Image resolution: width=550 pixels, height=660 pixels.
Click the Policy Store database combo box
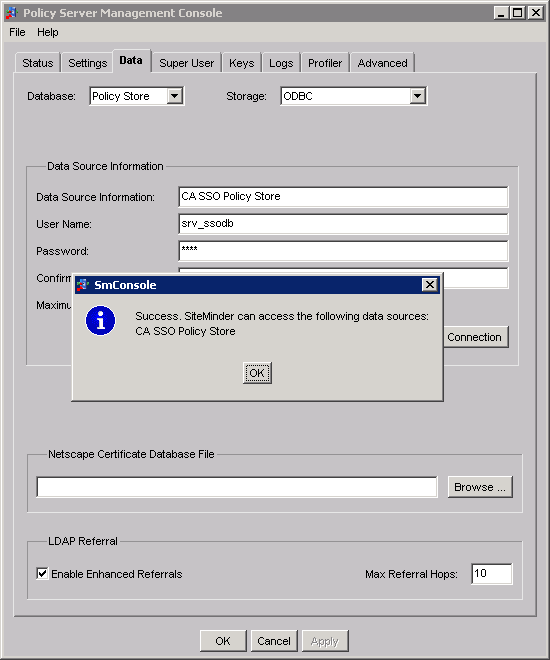(137, 96)
